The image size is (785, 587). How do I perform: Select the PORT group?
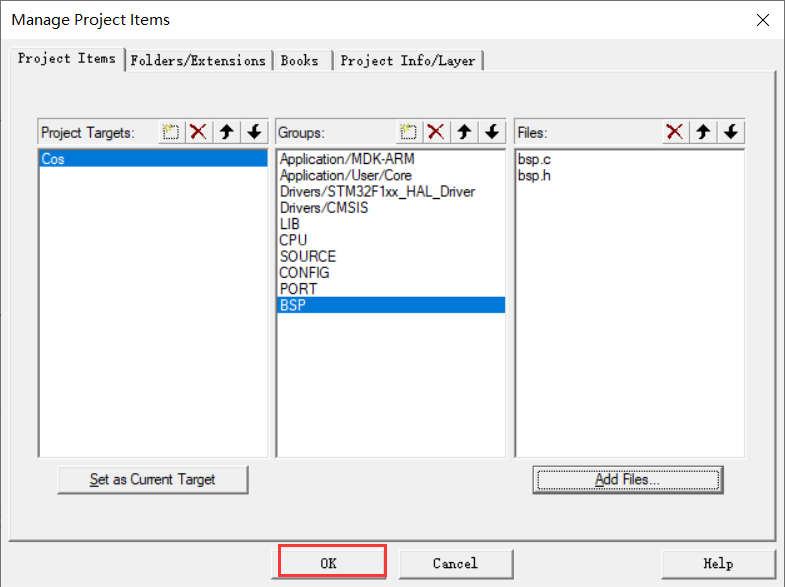(390, 289)
